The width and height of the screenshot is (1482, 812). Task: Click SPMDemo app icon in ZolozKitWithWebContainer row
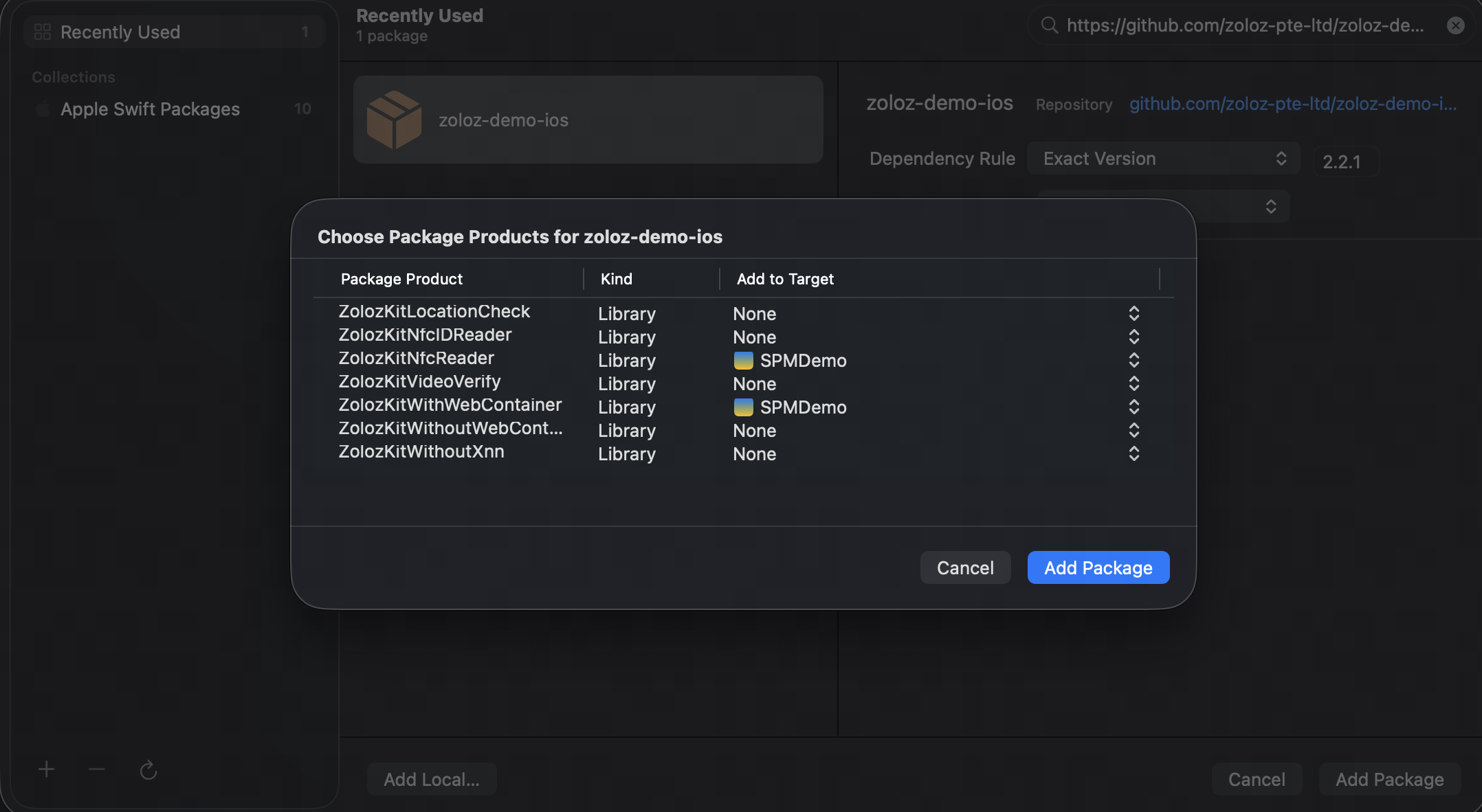[x=743, y=407]
